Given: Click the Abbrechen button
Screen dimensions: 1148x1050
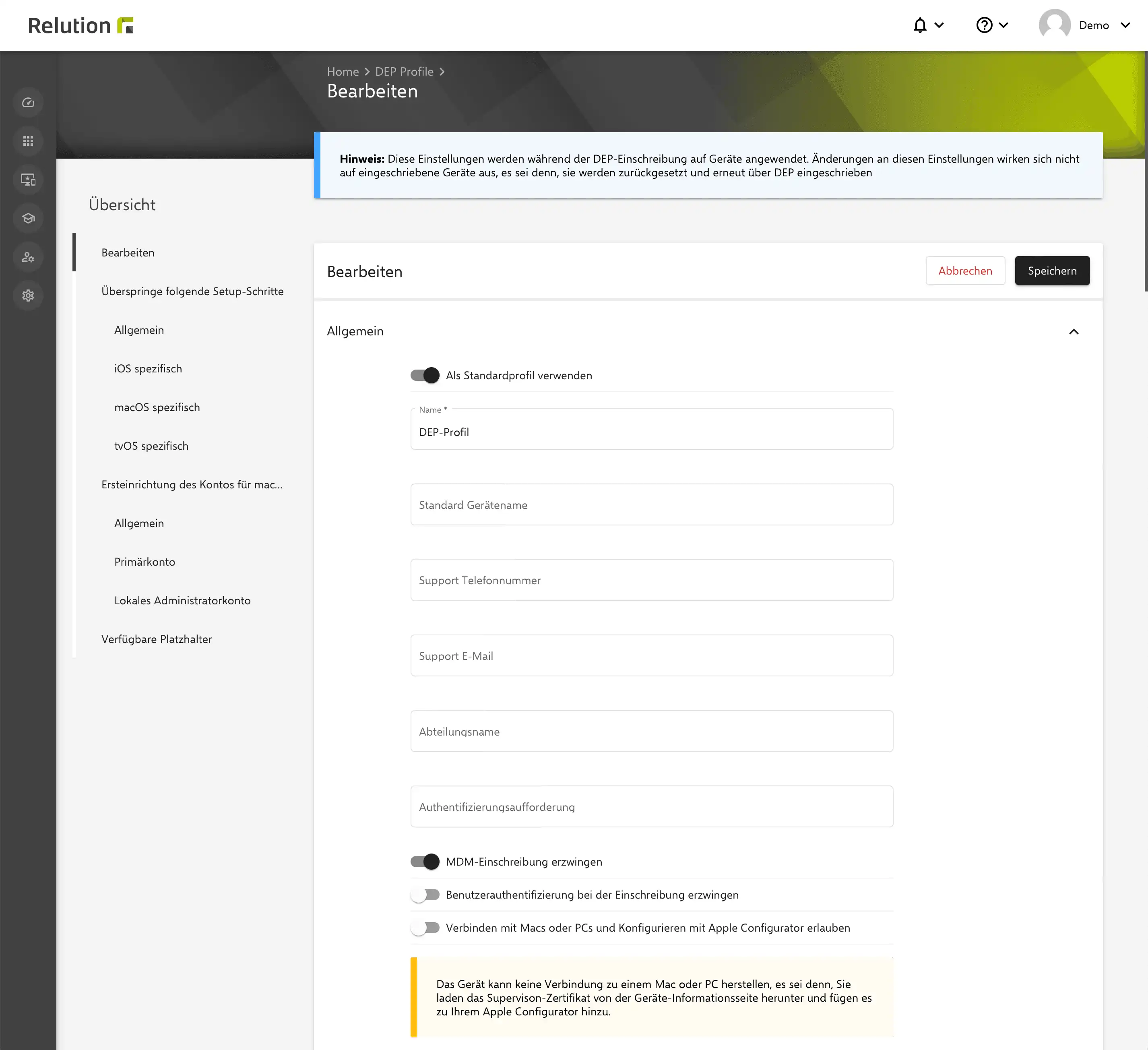Looking at the screenshot, I should [x=965, y=271].
